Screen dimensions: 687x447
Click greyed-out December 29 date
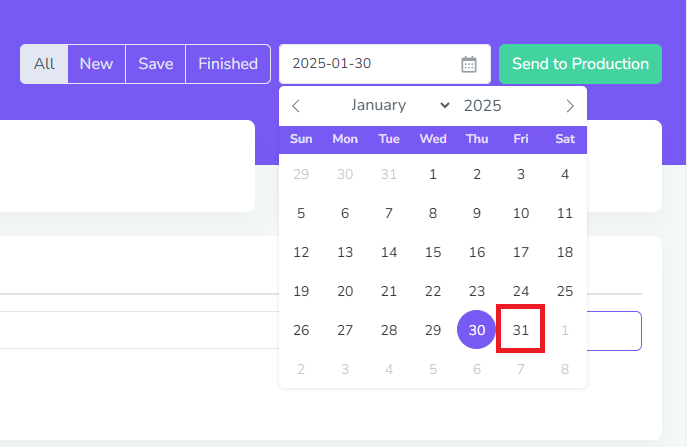(301, 174)
